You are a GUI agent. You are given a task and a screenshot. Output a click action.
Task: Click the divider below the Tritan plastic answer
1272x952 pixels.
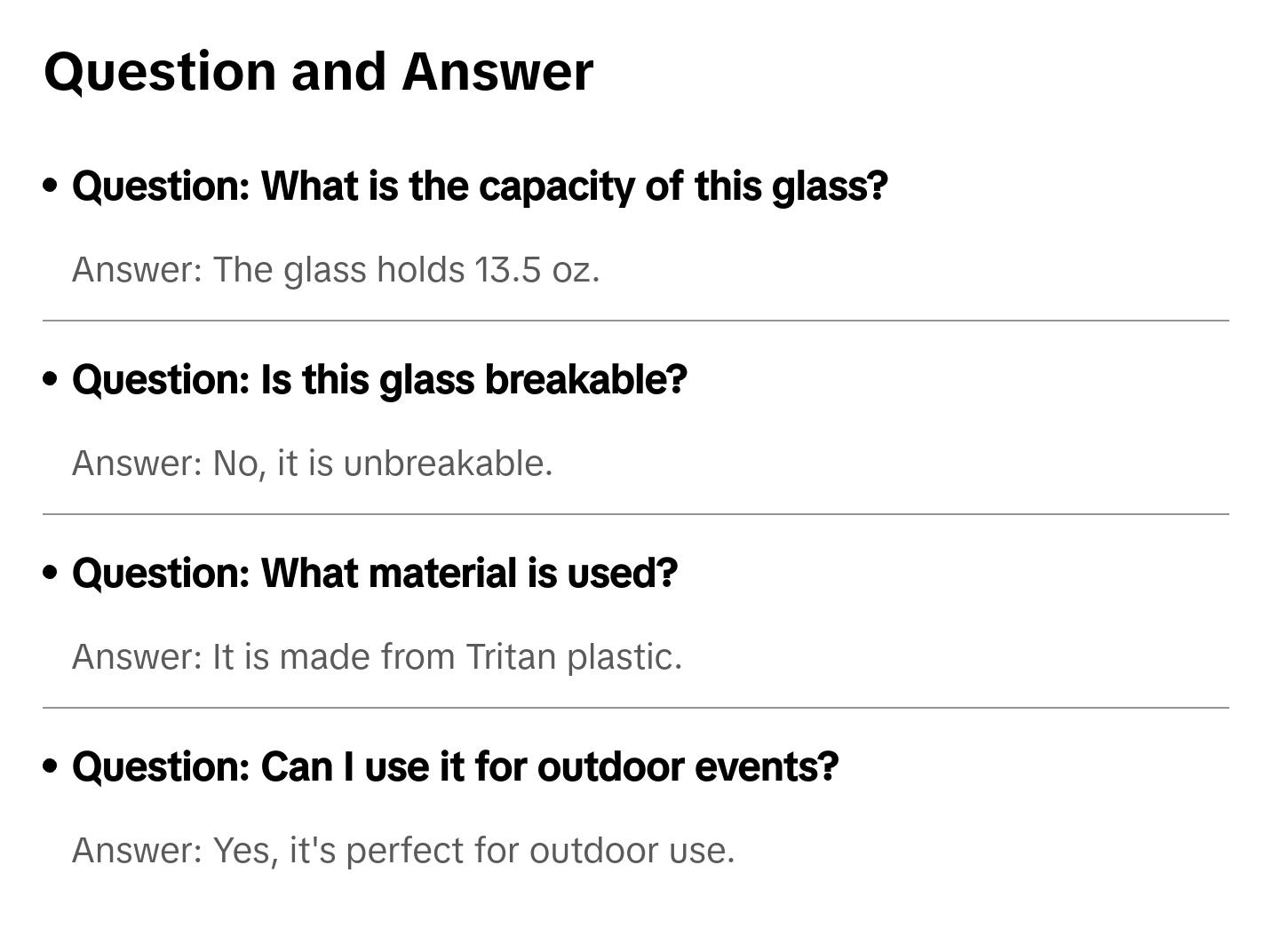tap(636, 708)
